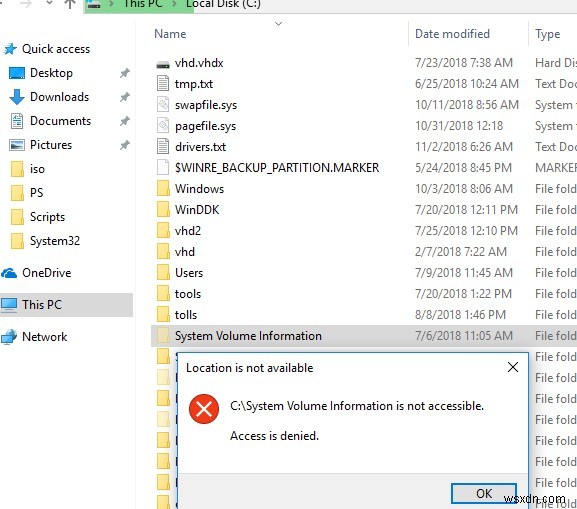Sort files by the Name column
This screenshot has height=509, width=577.
tap(170, 34)
